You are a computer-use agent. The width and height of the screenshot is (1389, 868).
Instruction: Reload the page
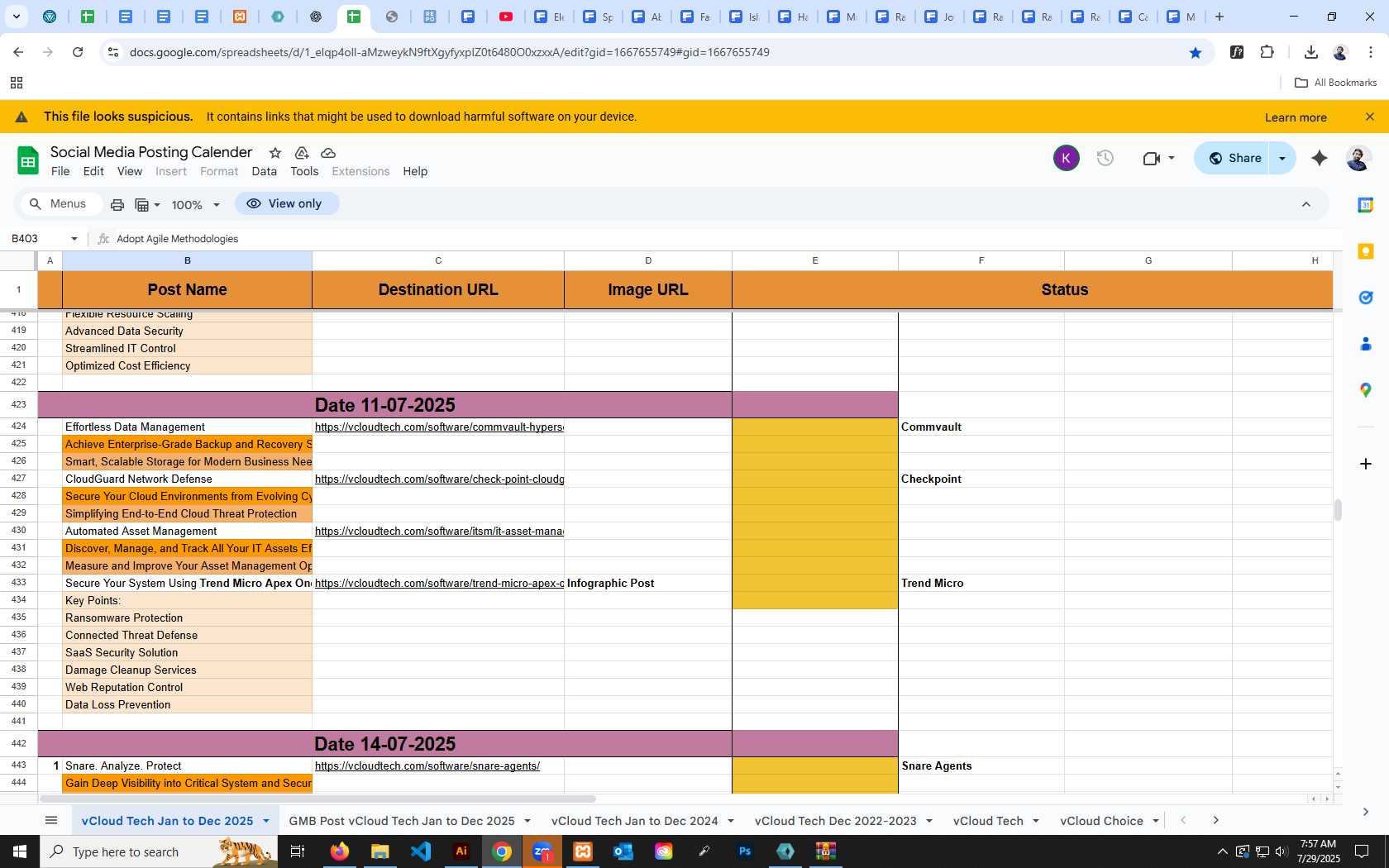click(x=78, y=52)
